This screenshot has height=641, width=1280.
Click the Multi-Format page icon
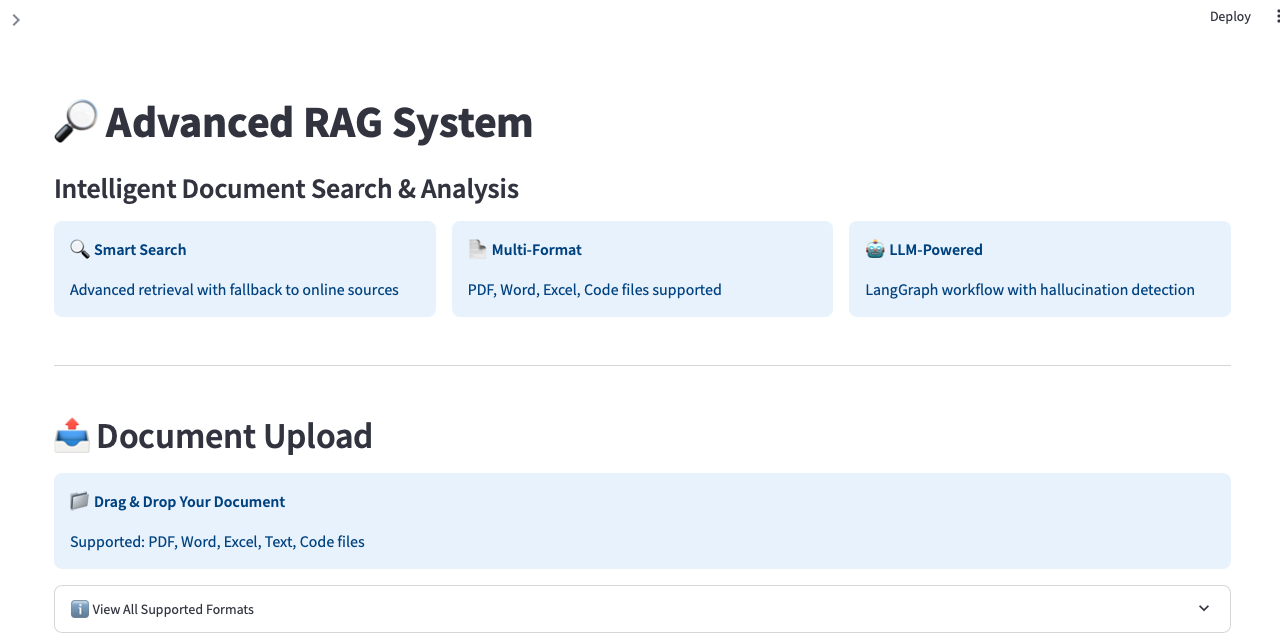pyautogui.click(x=476, y=249)
